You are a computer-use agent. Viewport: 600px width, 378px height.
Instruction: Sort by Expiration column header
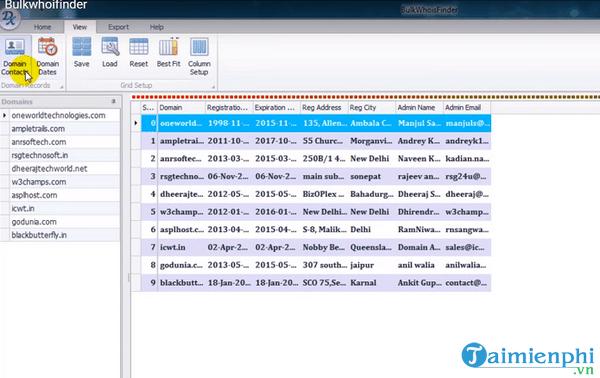point(276,108)
